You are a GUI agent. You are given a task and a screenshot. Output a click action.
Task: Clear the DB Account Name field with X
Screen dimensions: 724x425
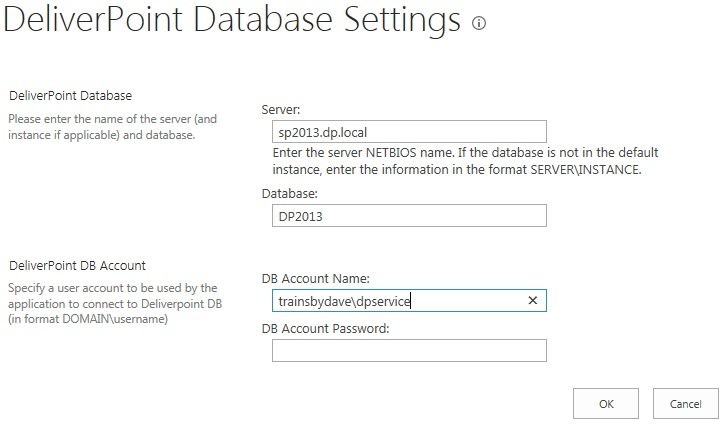pos(532,300)
